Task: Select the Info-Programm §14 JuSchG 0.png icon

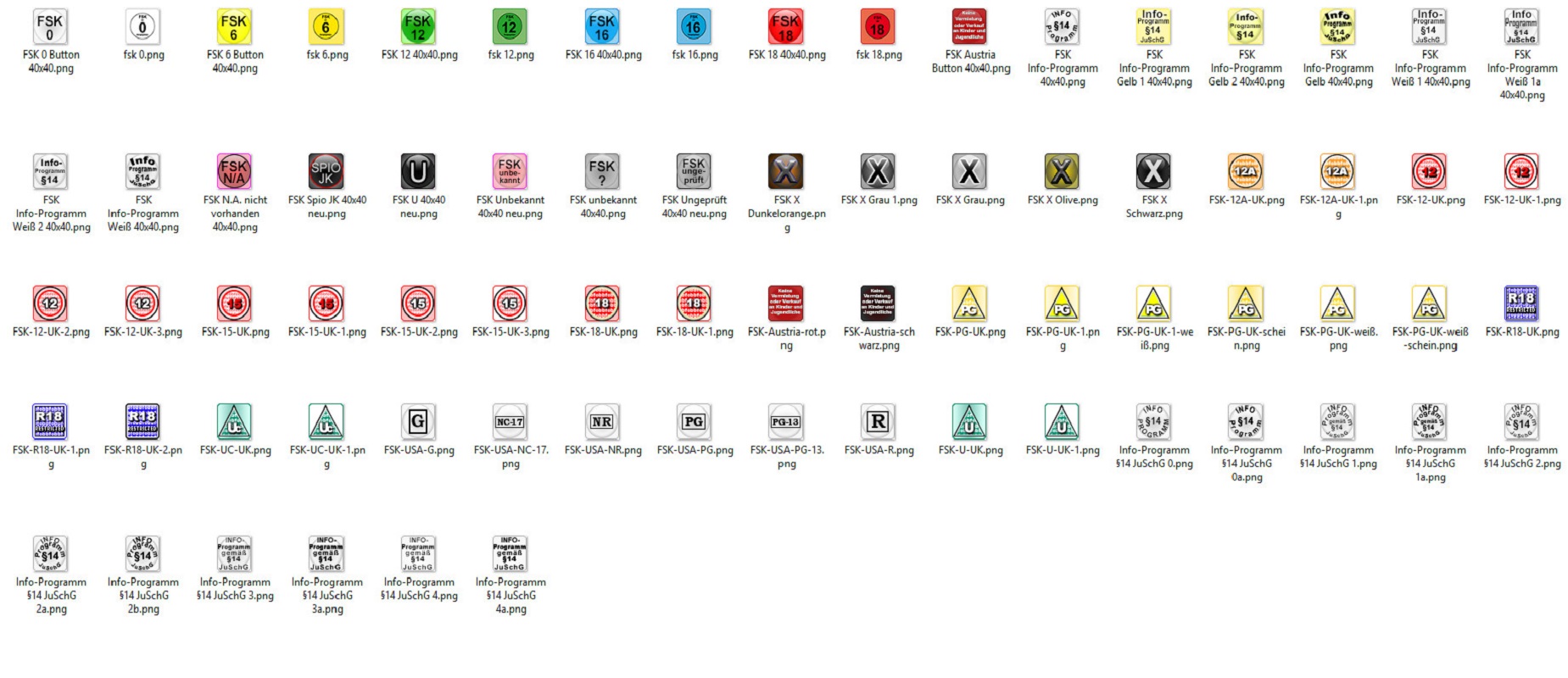Action: click(1154, 421)
